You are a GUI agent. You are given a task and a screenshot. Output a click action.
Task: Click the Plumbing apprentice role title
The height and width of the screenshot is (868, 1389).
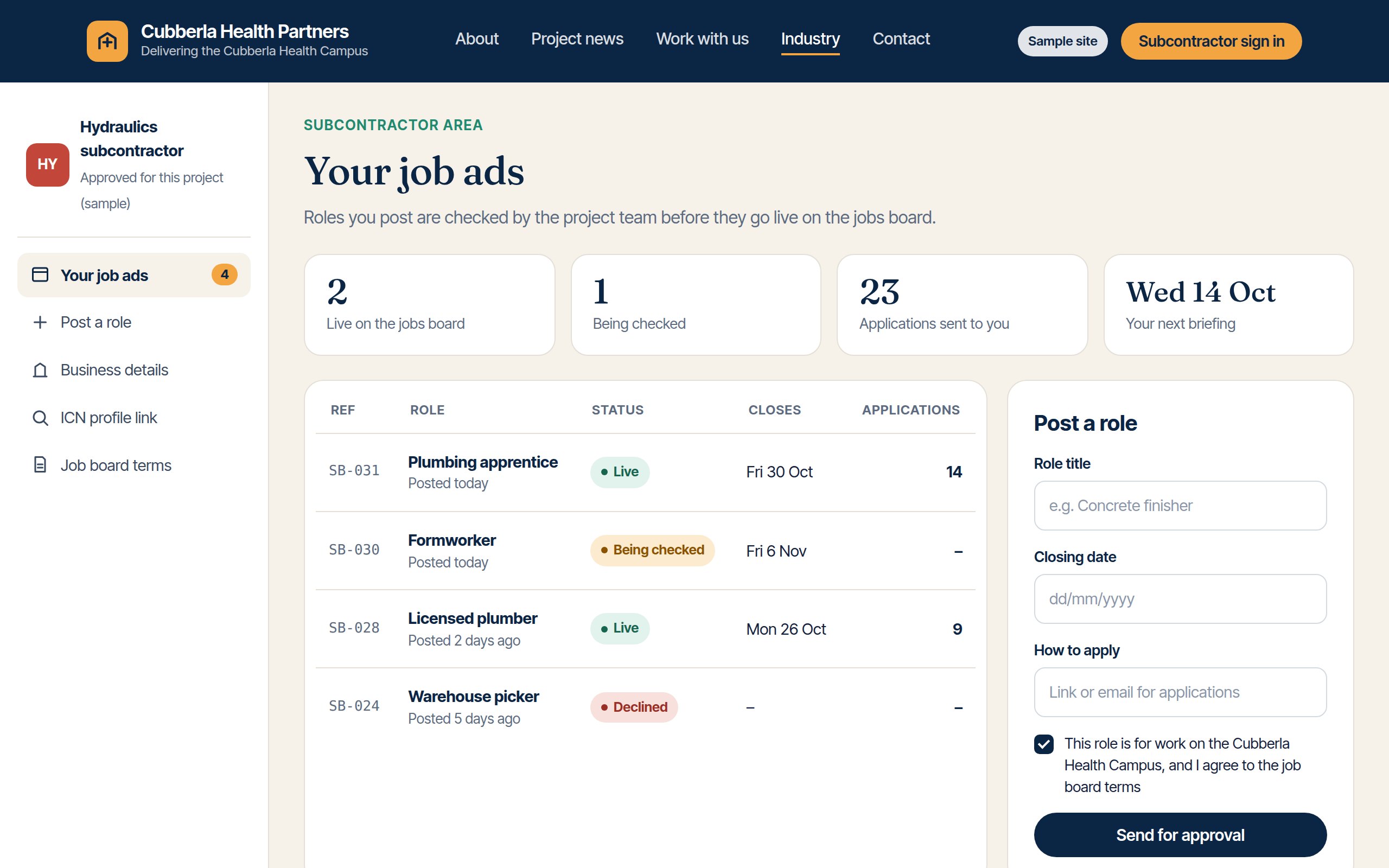483,462
